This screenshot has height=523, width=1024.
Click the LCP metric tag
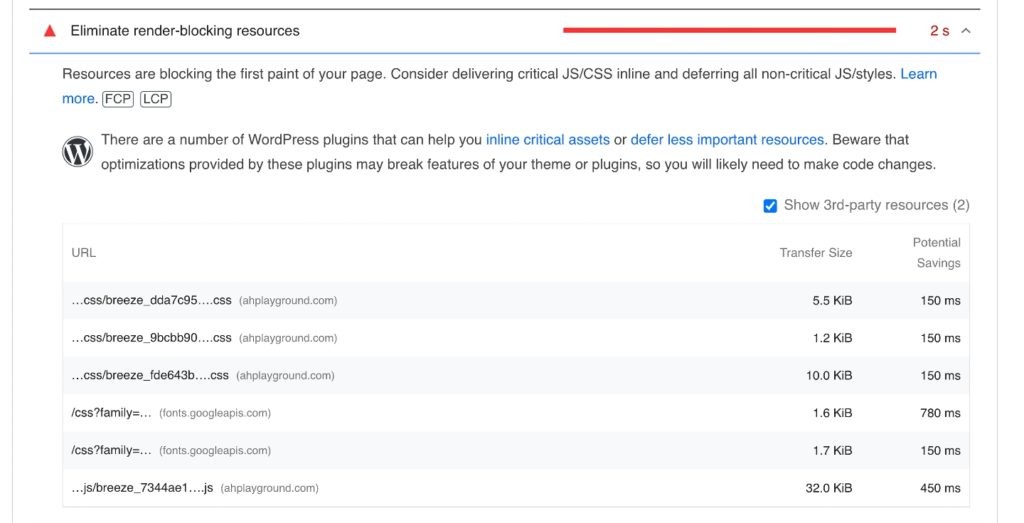pos(155,99)
